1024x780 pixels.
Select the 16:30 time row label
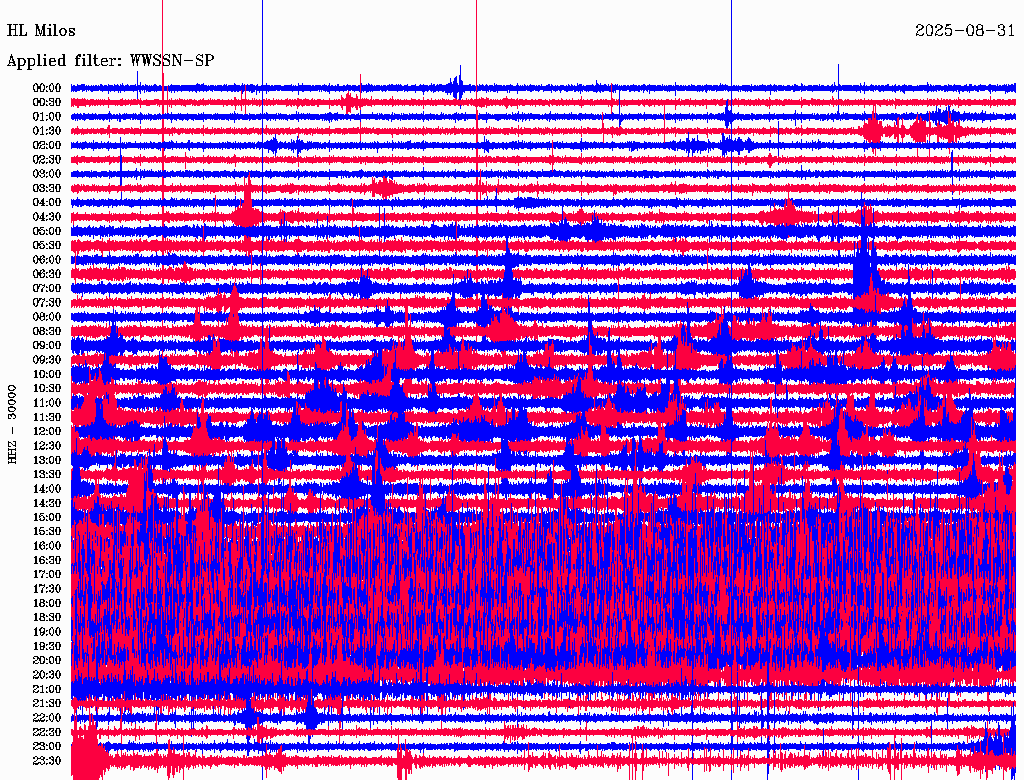[x=47, y=560]
